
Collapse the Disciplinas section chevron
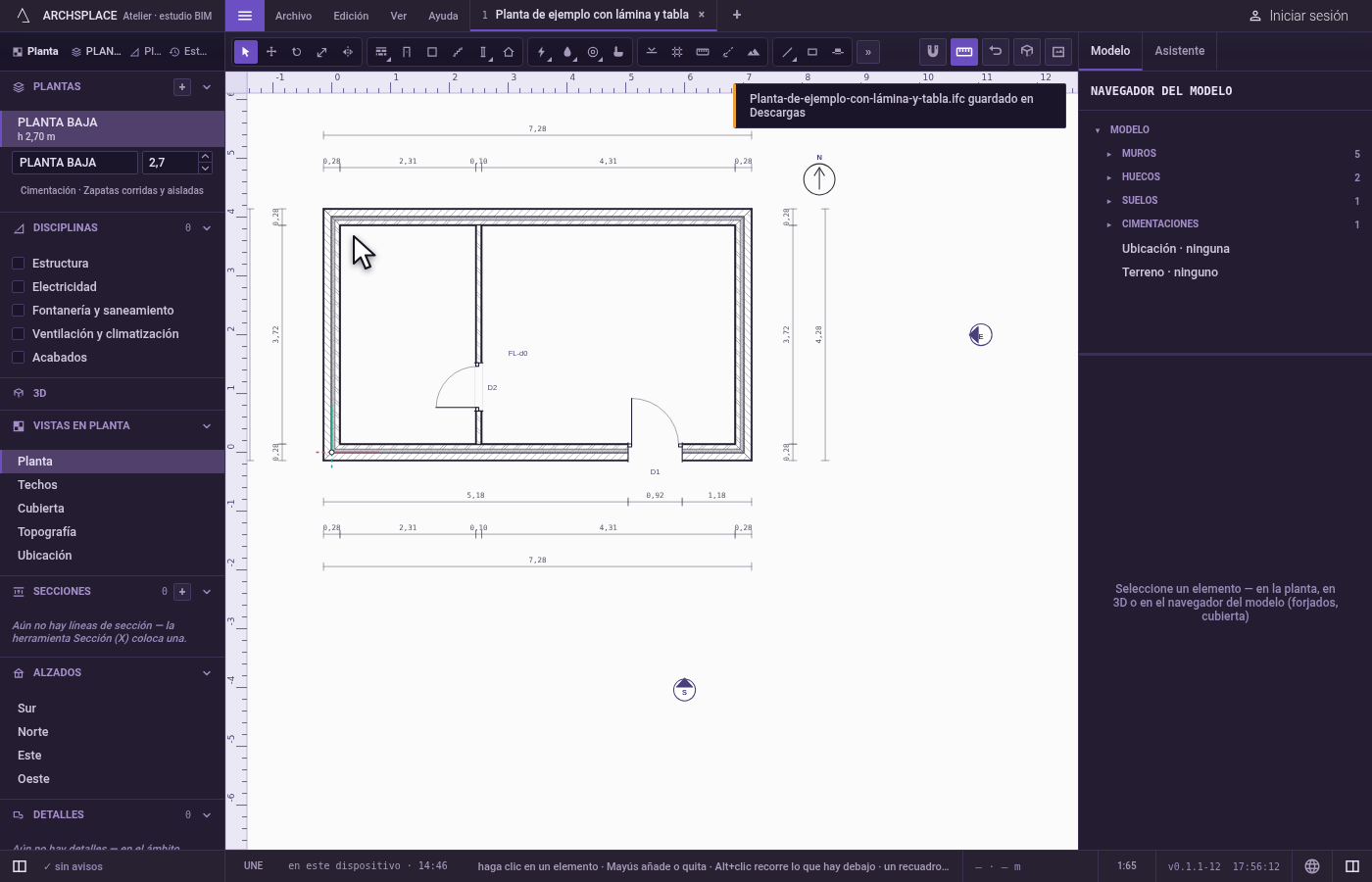click(x=207, y=228)
